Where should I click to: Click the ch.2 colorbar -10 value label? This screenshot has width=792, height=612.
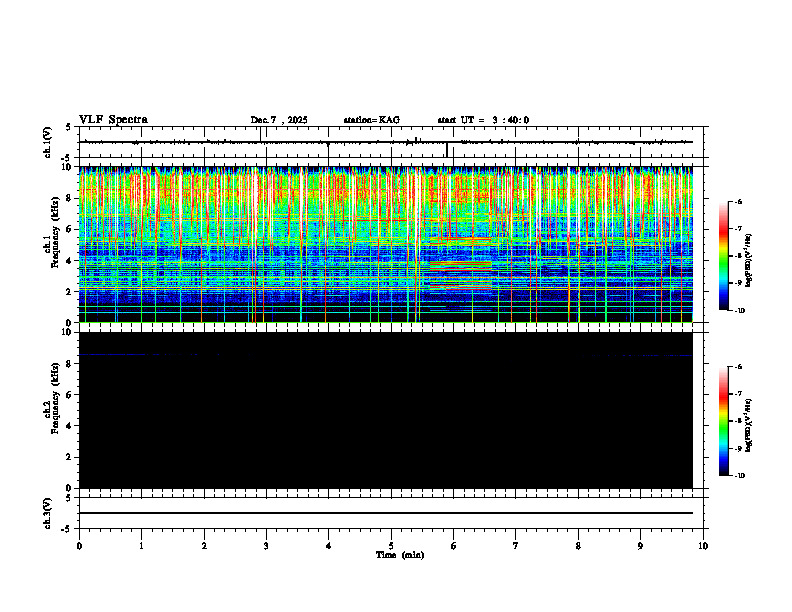pyautogui.click(x=739, y=476)
